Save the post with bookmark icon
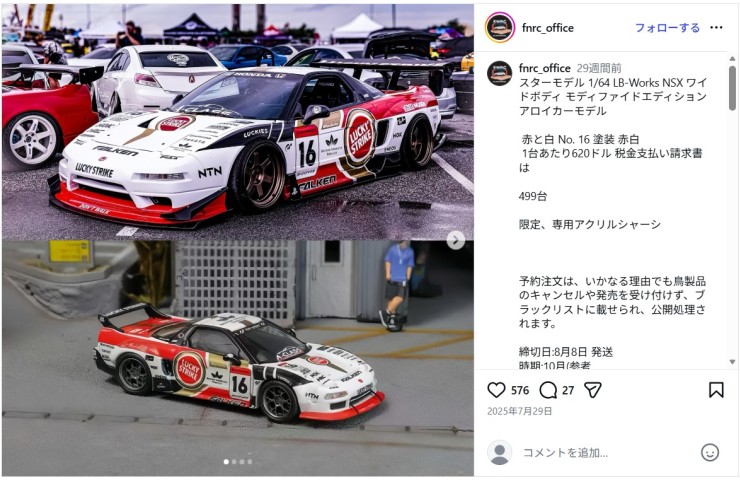 pos(716,390)
